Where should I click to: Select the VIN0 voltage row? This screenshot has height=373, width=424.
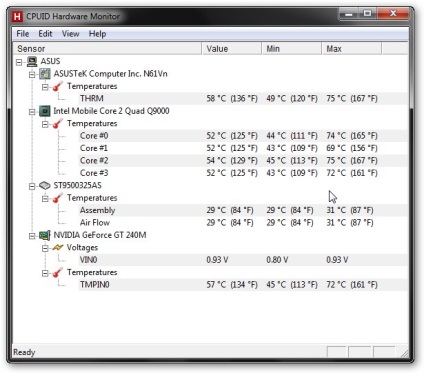243,260
